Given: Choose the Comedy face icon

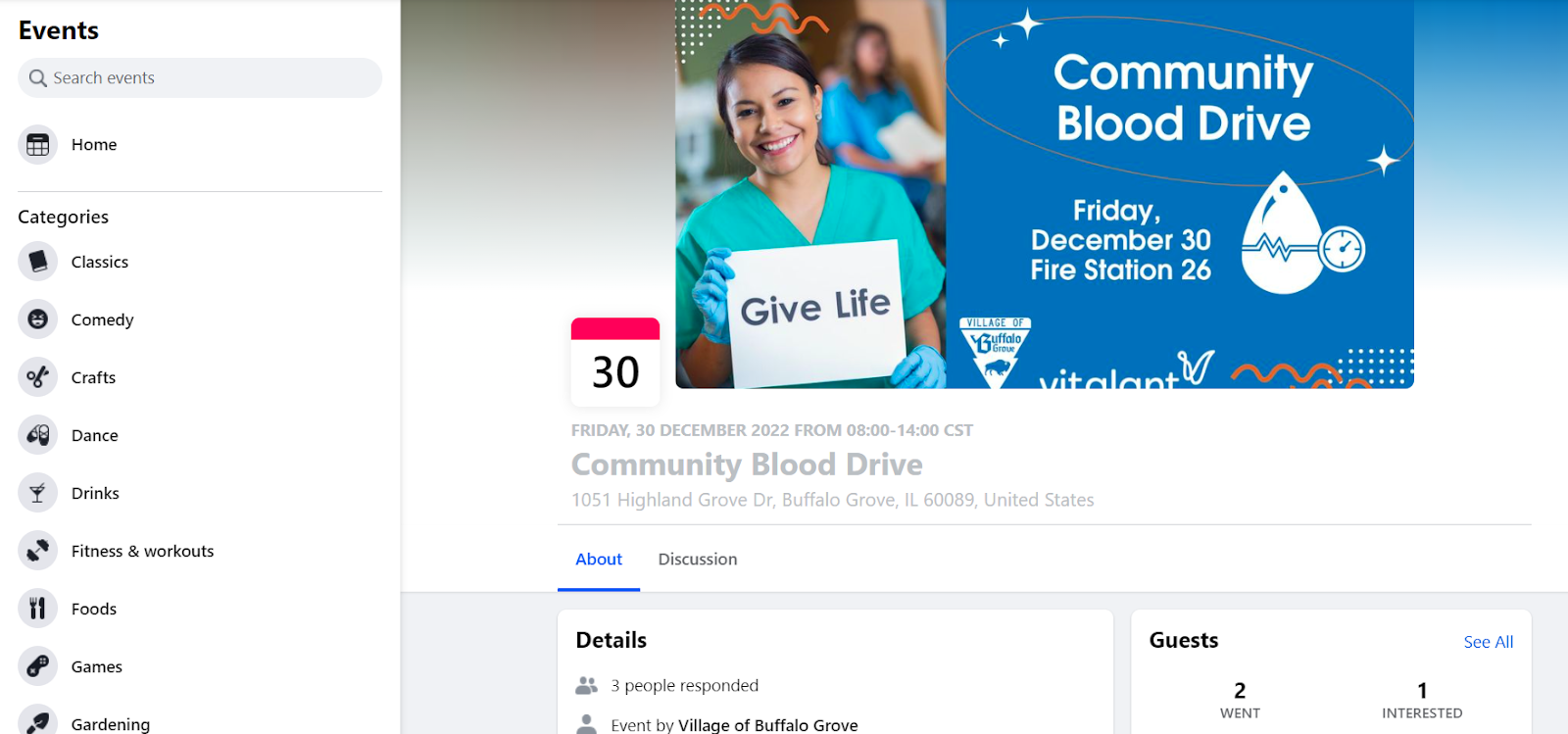Looking at the screenshot, I should pos(37,319).
